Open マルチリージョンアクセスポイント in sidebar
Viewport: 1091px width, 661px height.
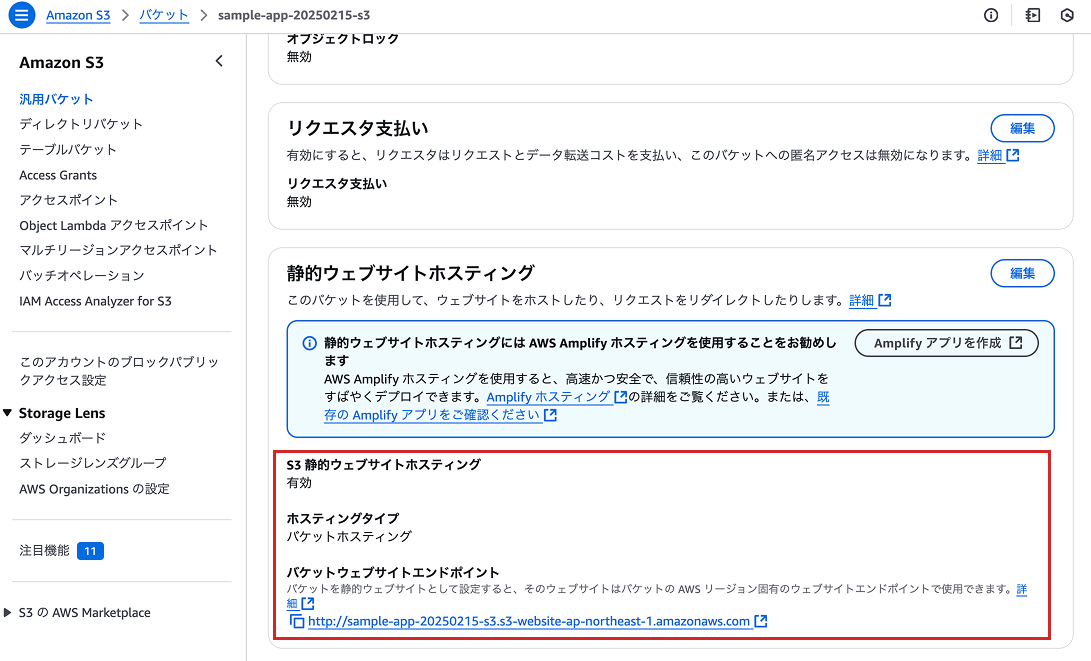tap(118, 250)
